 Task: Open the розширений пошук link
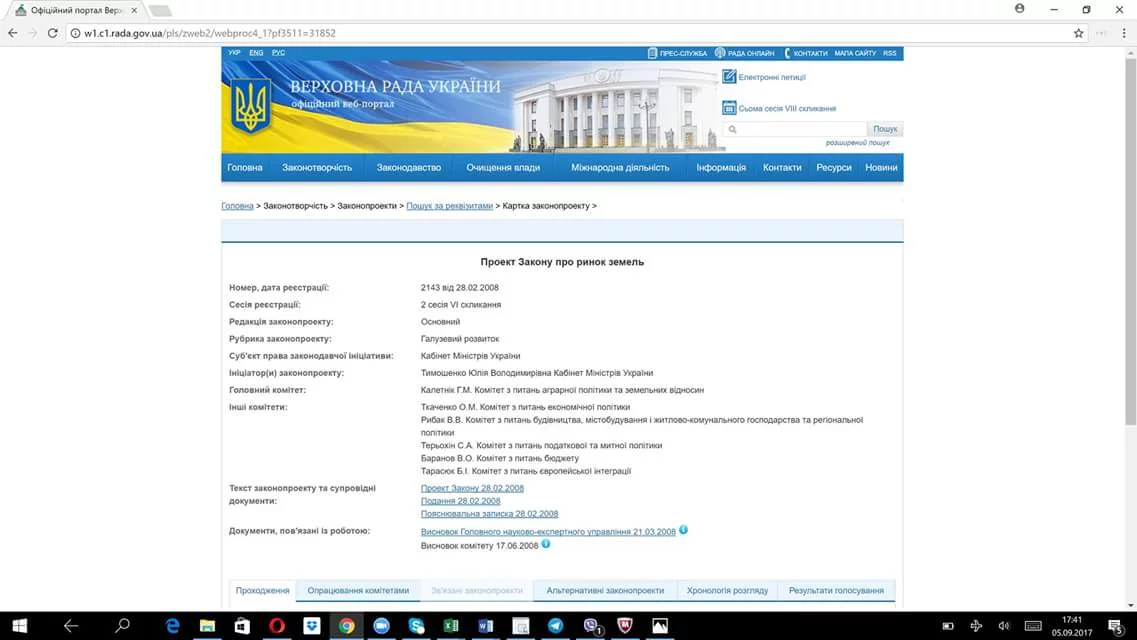[857, 143]
